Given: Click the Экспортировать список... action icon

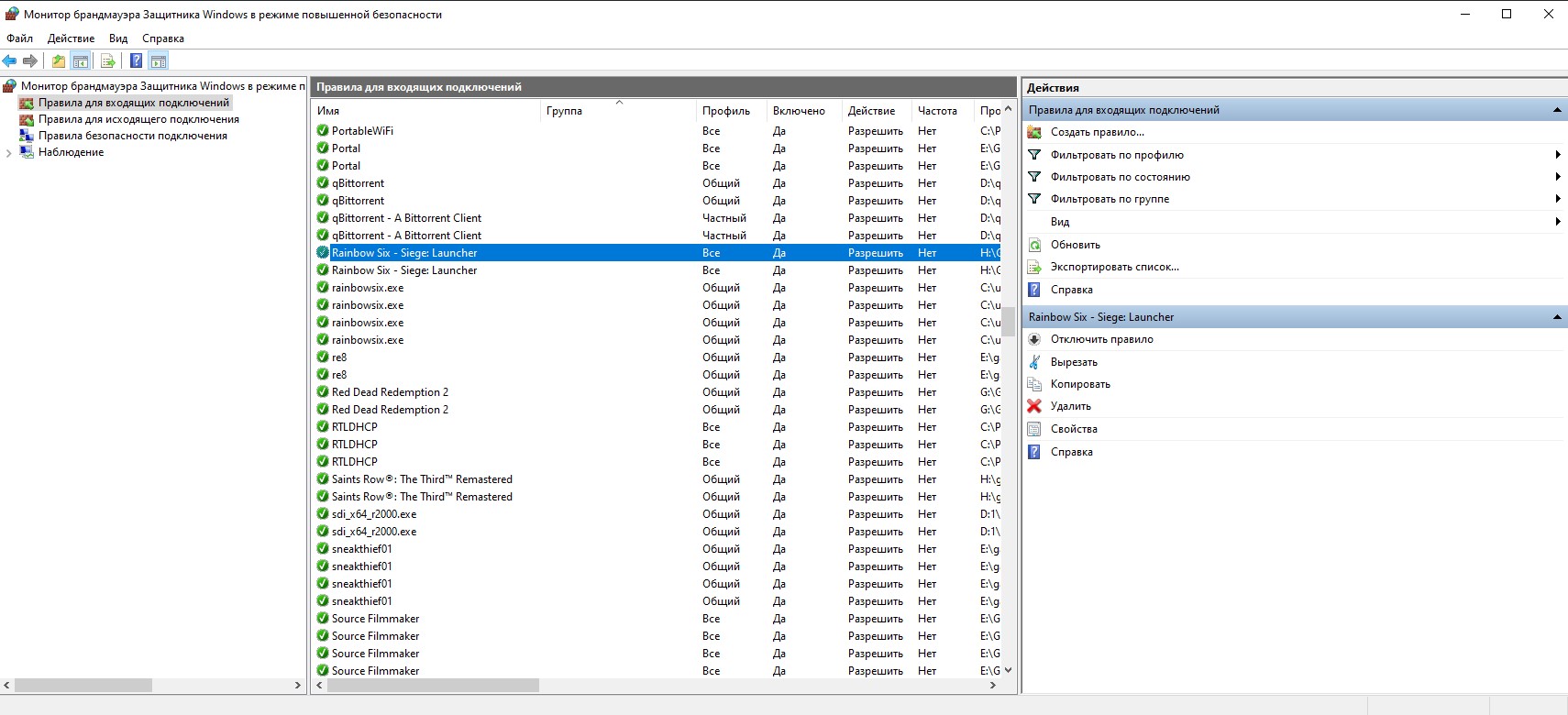Looking at the screenshot, I should [x=1034, y=267].
